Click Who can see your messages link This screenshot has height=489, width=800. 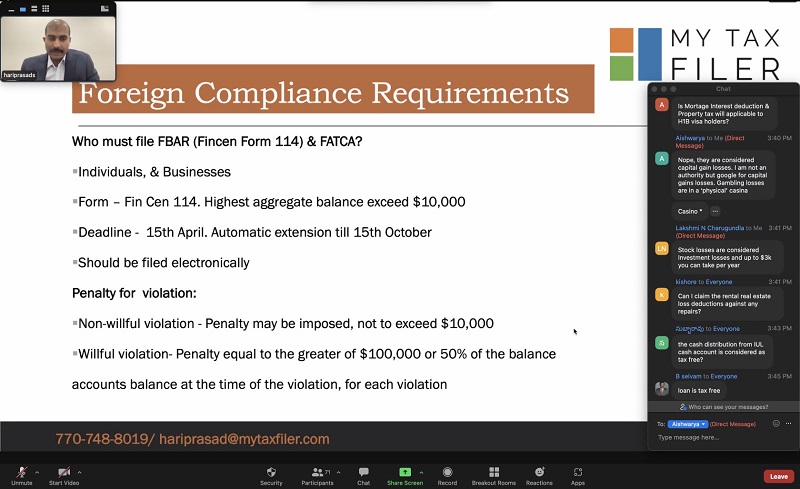tap(723, 407)
